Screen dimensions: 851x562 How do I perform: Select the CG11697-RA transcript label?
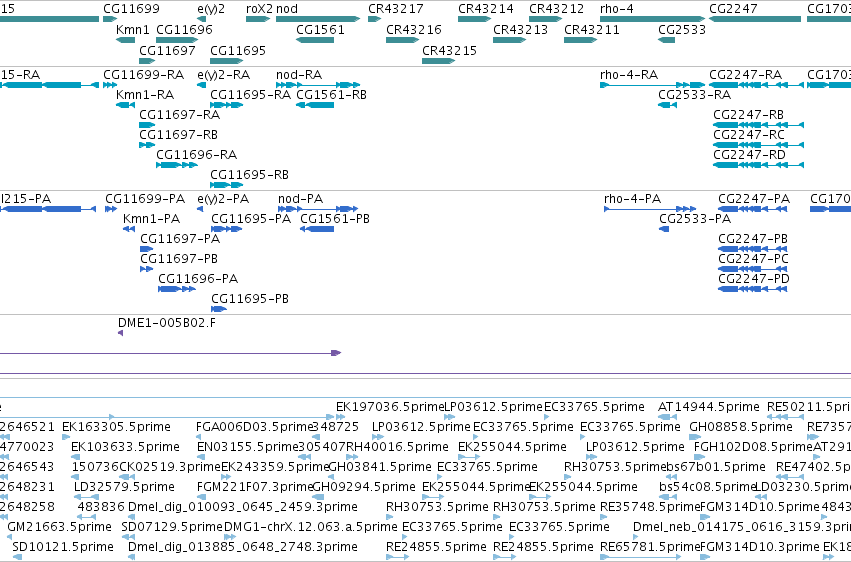(180, 114)
